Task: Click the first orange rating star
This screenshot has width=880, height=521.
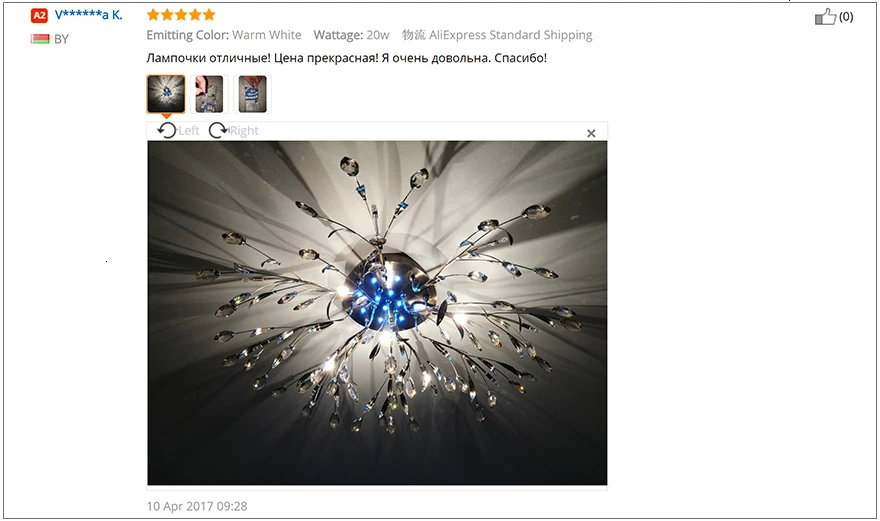Action: [153, 15]
